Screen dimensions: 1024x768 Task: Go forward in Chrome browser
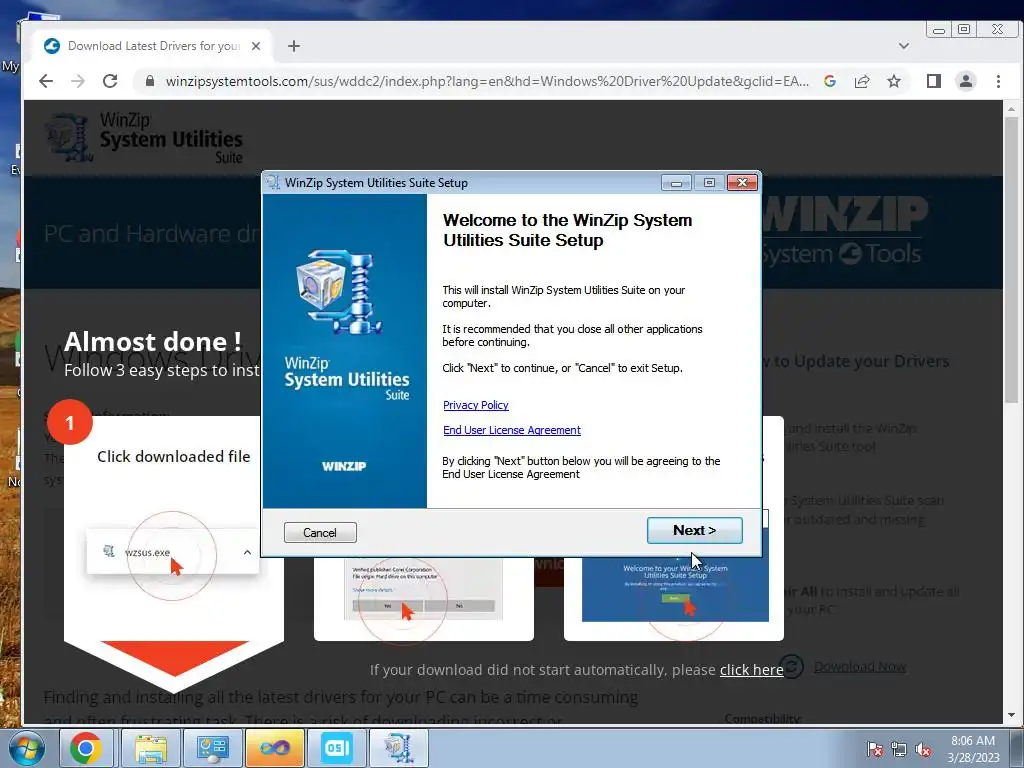tap(78, 81)
